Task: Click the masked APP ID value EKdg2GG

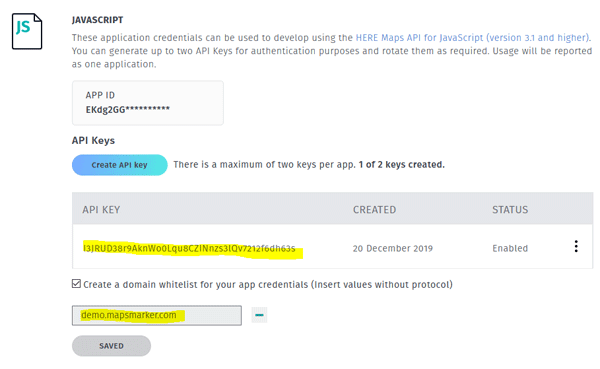Action: [127, 110]
